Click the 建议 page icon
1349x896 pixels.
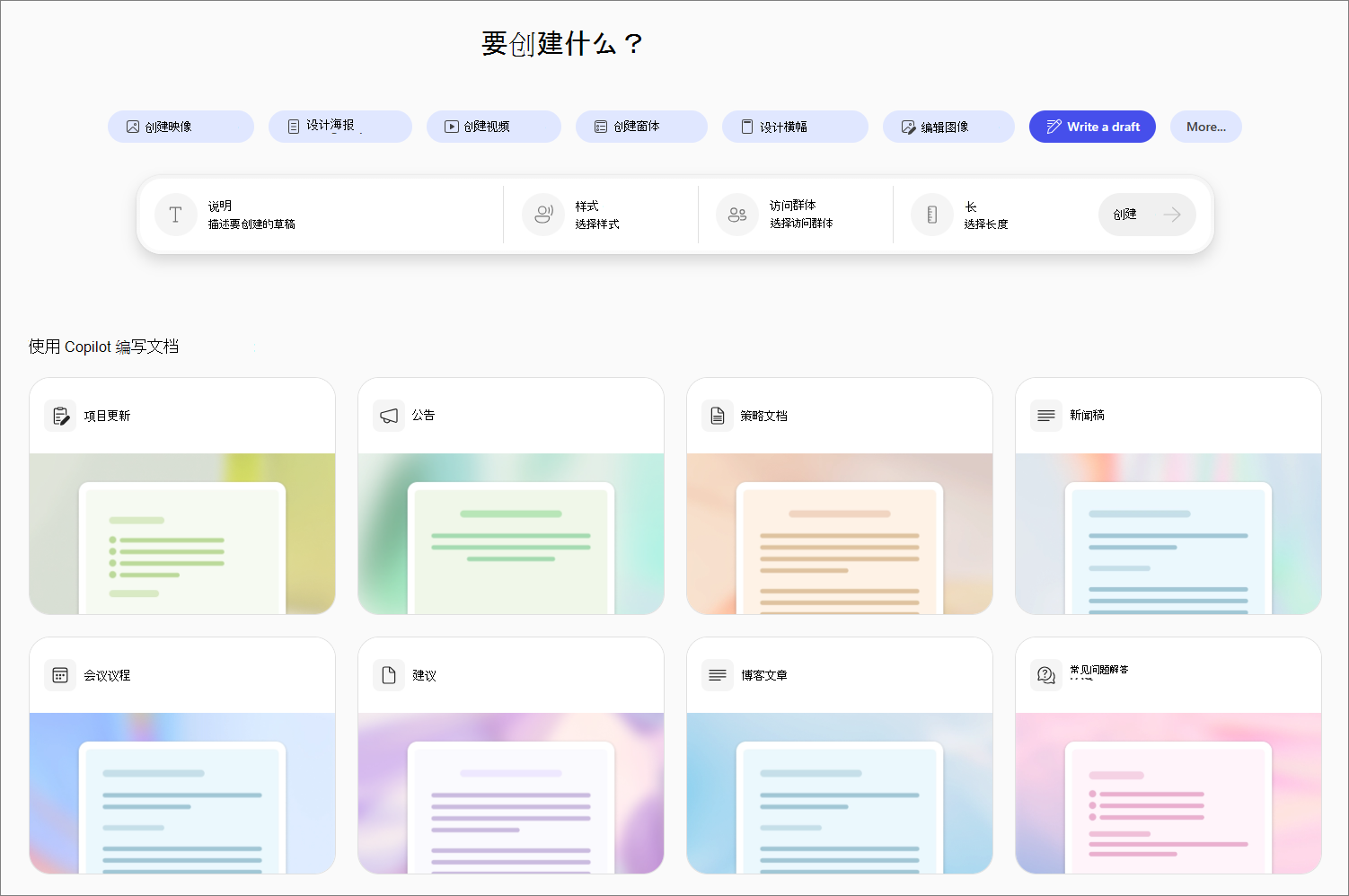pos(389,675)
